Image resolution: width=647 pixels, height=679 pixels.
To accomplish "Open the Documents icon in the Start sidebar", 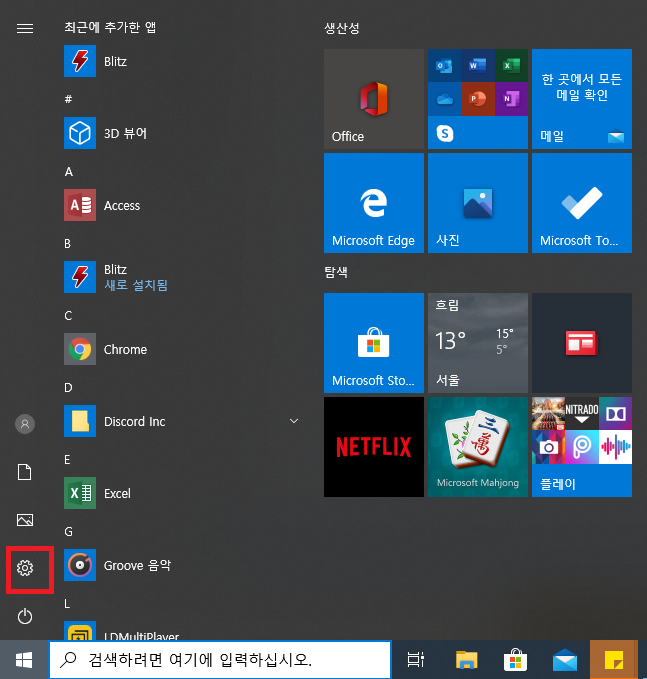I will (x=25, y=472).
